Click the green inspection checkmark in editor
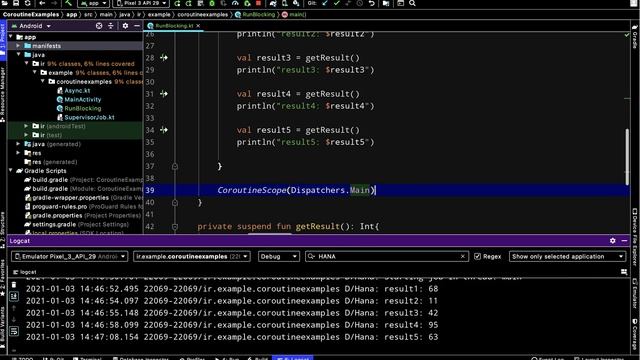640x360 pixels. pyautogui.click(x=627, y=35)
